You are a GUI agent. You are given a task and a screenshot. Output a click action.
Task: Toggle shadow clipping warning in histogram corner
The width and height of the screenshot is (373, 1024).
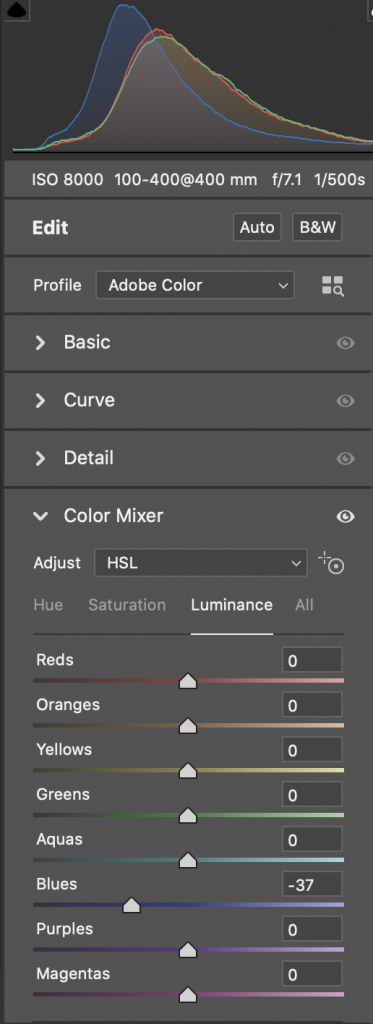(14, 9)
